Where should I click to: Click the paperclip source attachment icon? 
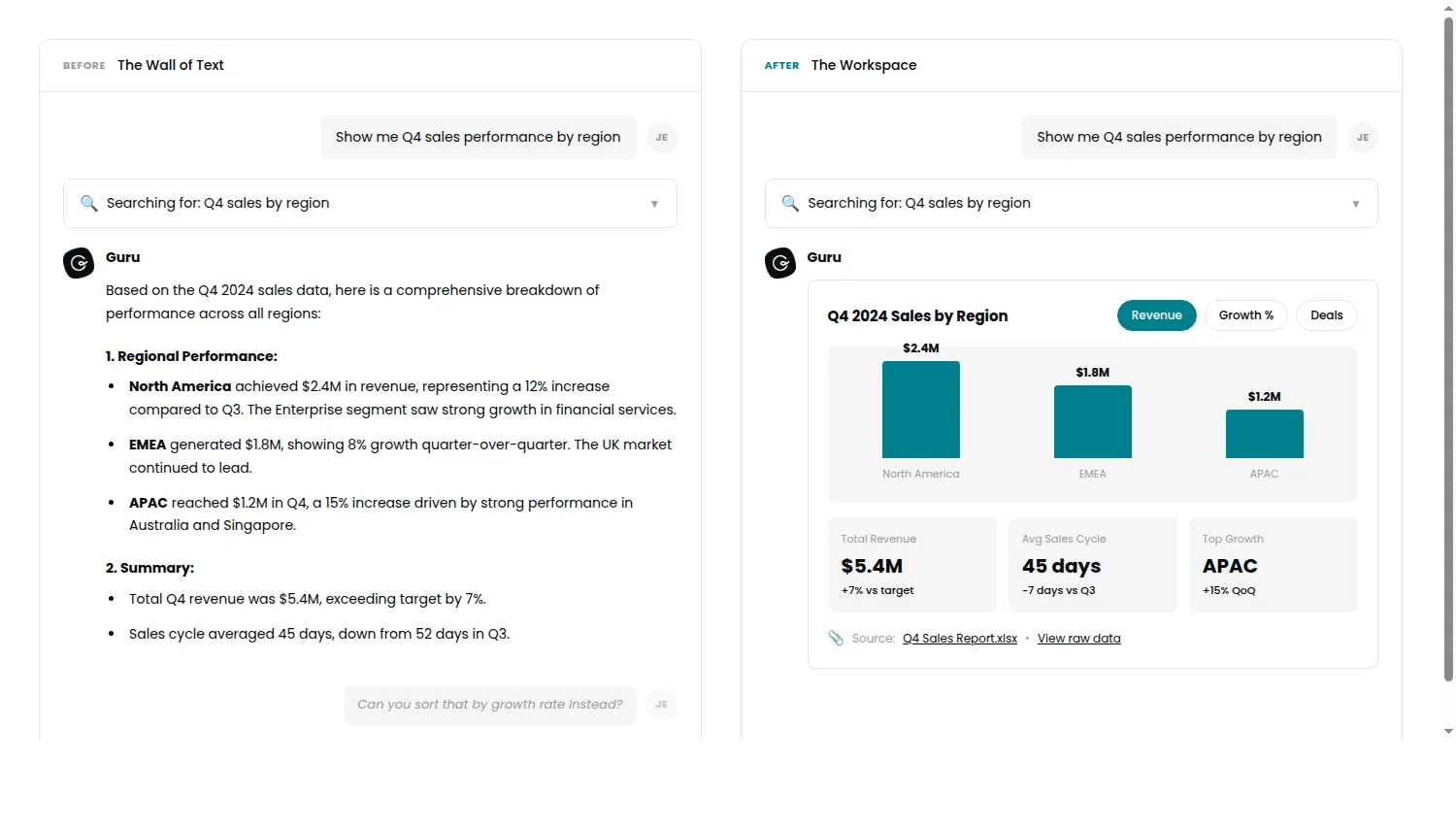(x=836, y=638)
